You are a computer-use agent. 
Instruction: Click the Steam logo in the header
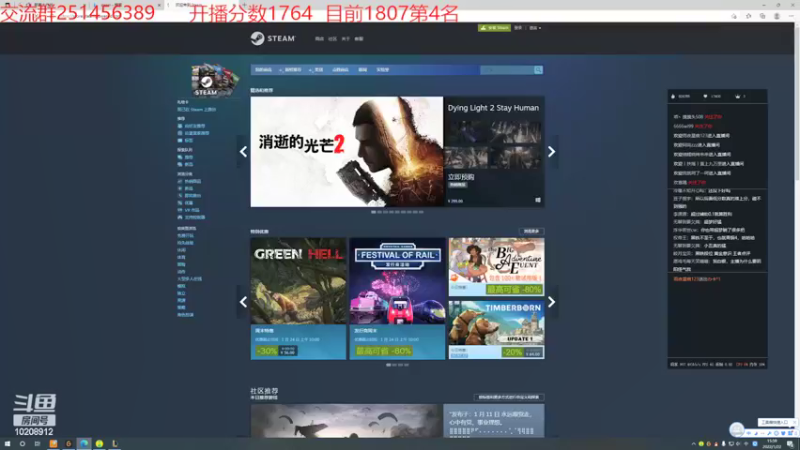pos(273,38)
